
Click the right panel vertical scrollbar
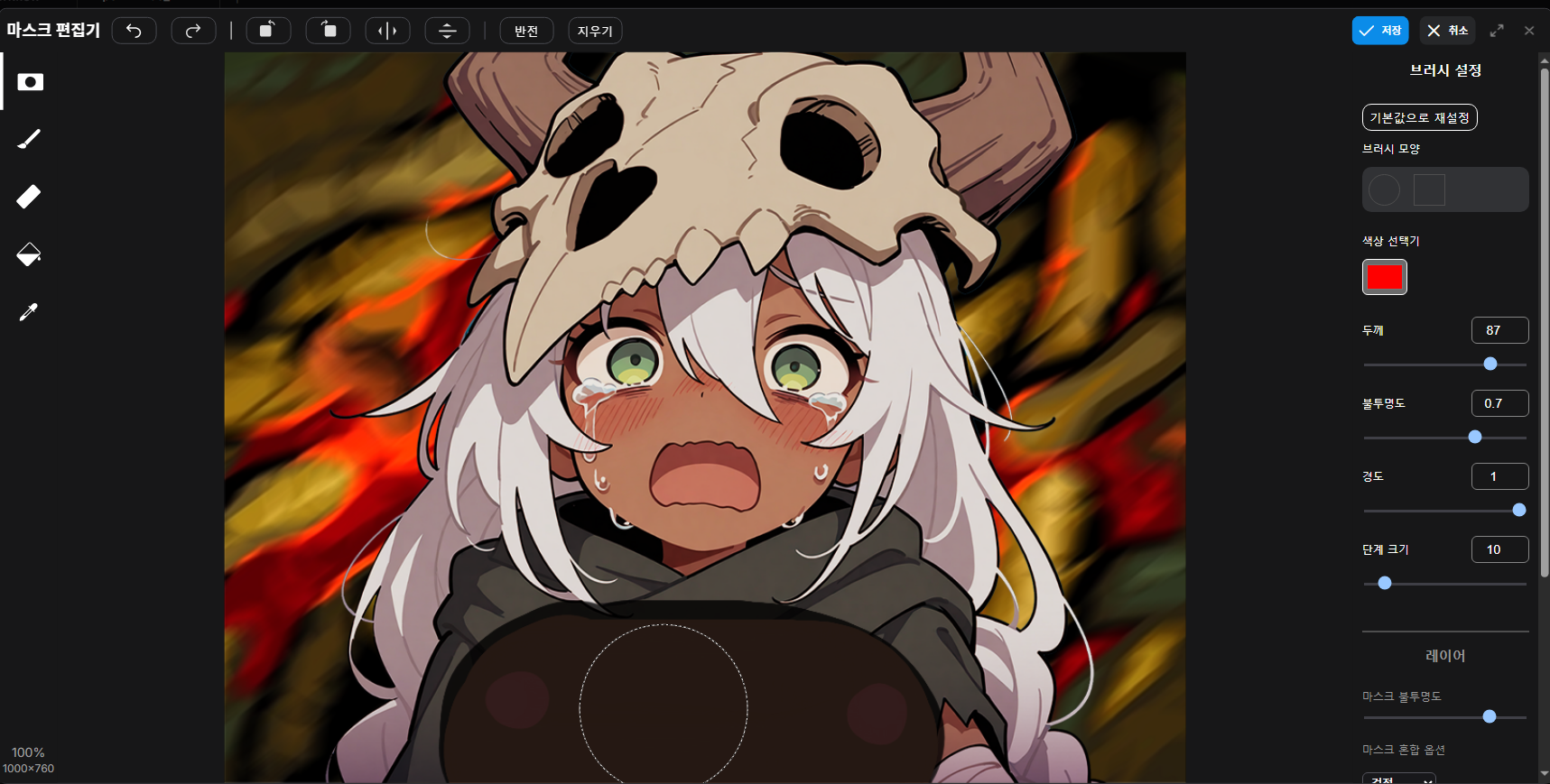pos(1545,321)
